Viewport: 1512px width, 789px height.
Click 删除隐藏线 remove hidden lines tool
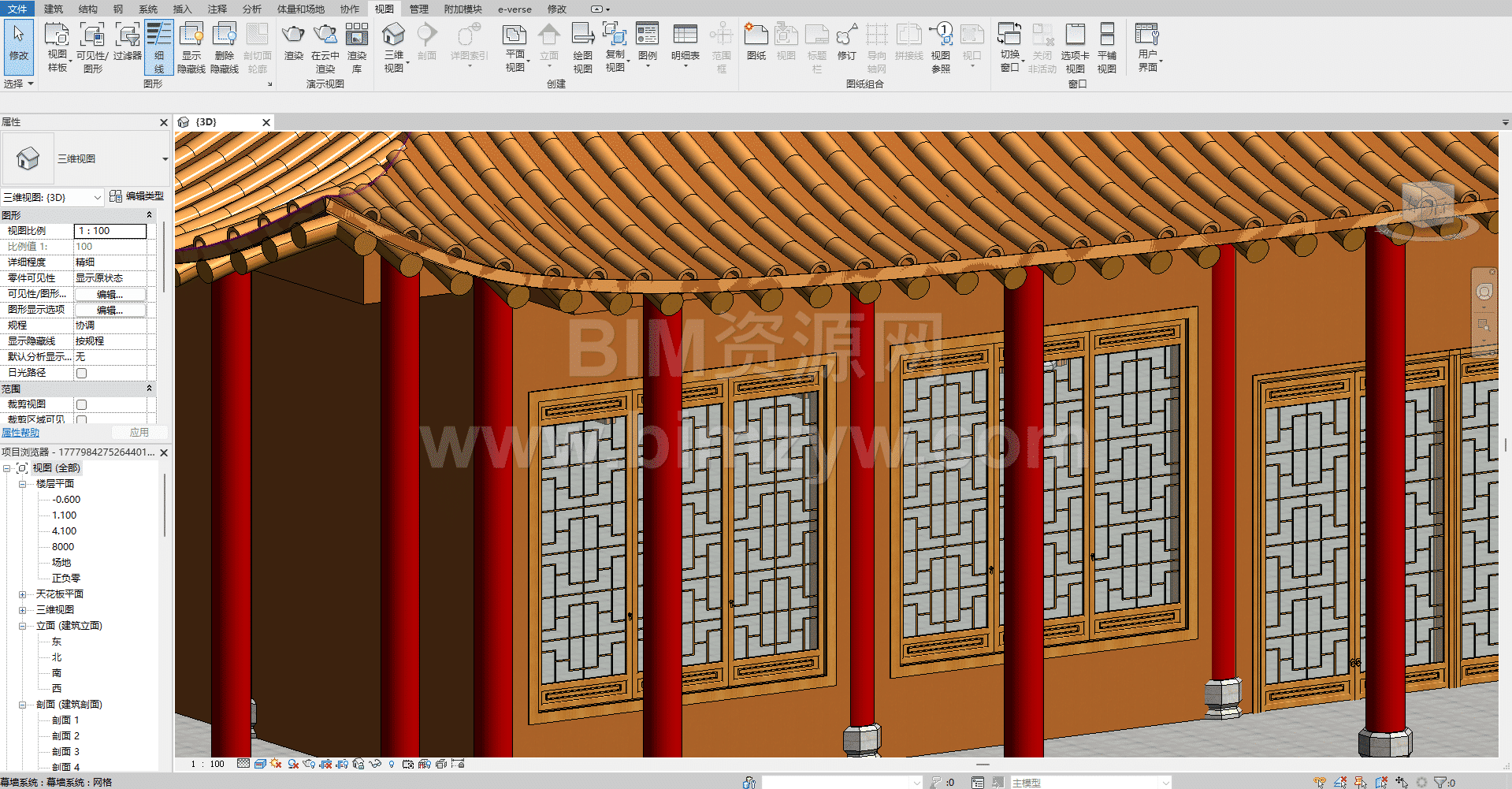[x=225, y=47]
